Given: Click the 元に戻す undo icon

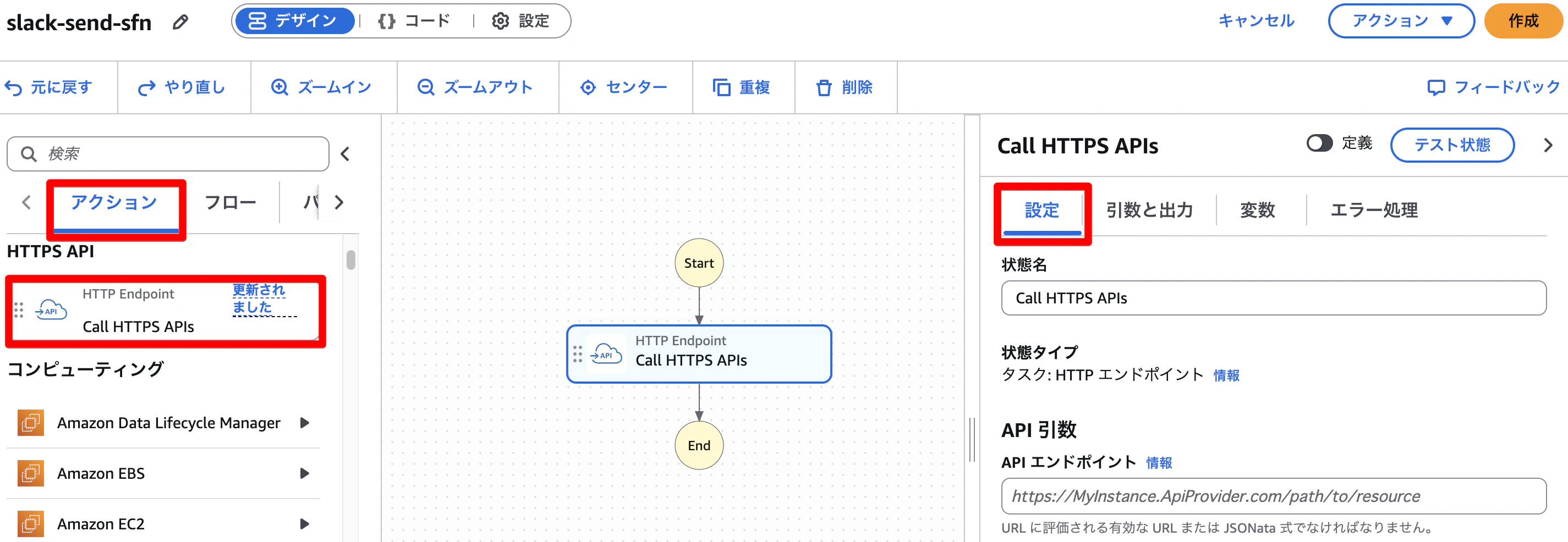Looking at the screenshot, I should (x=13, y=88).
